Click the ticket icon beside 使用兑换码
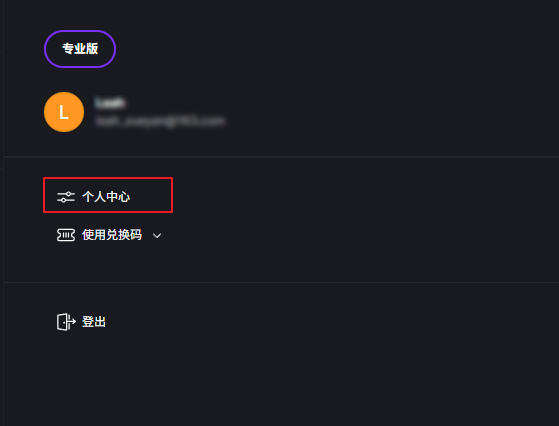Screen dimensions: 559x426 (x=66, y=235)
